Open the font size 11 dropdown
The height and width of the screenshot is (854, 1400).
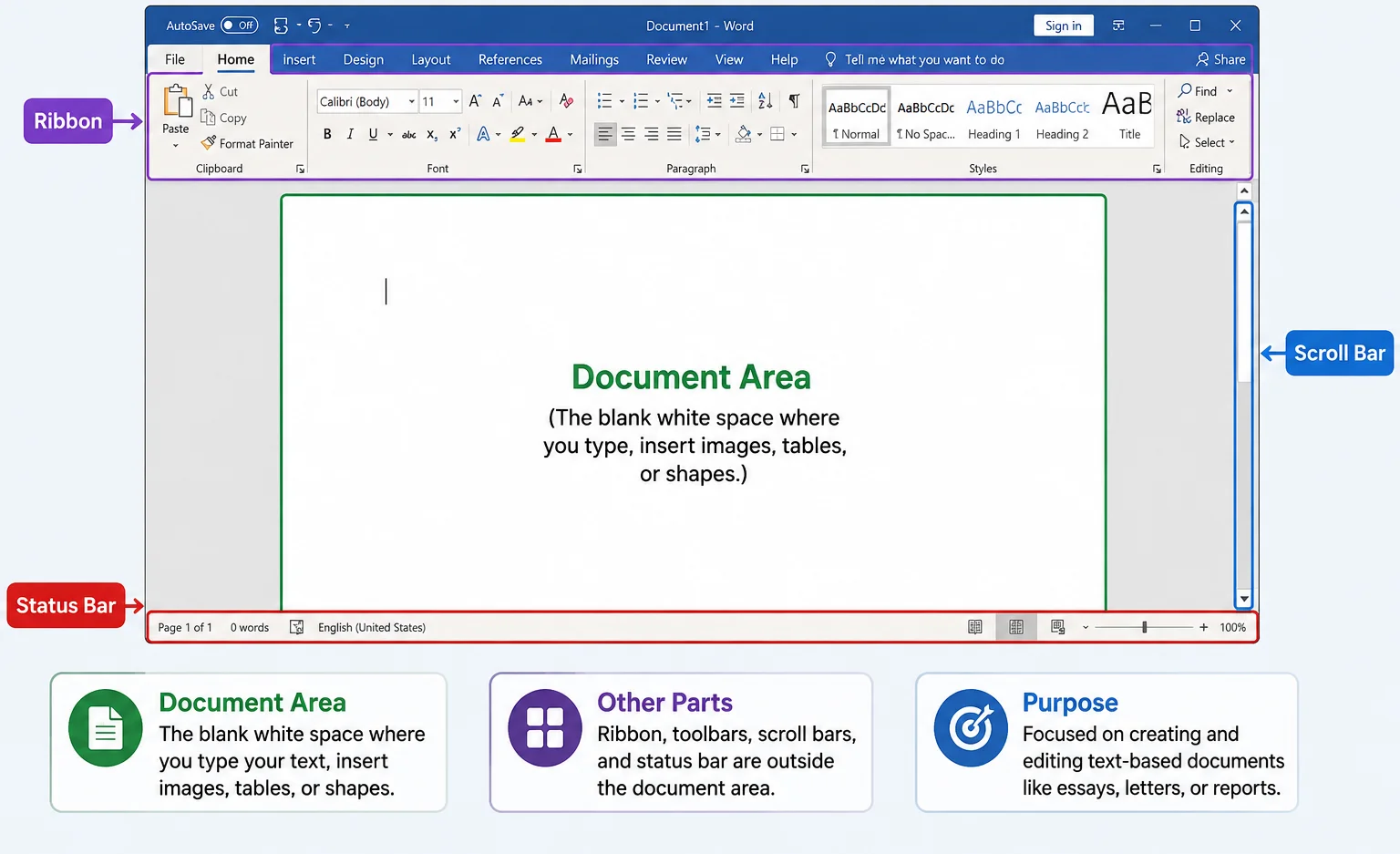coord(456,101)
